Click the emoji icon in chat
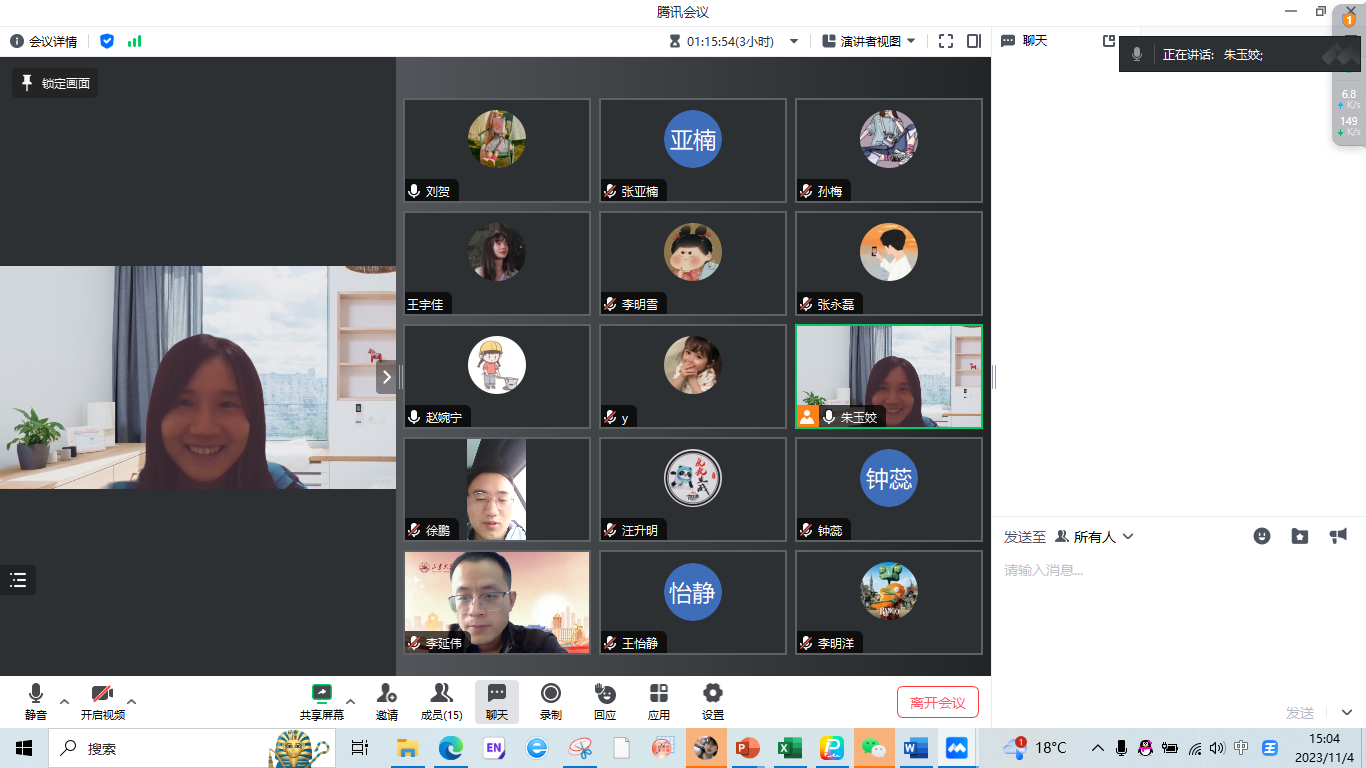 point(1262,536)
